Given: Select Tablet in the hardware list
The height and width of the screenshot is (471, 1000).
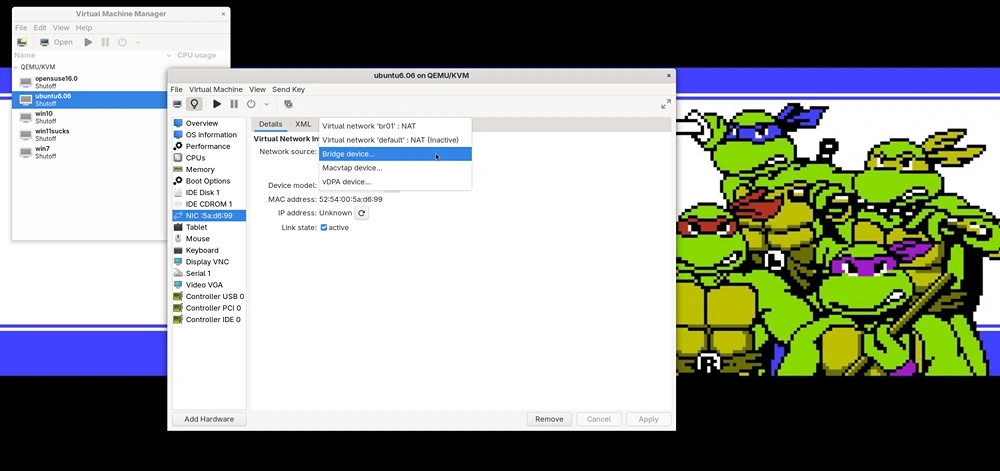Looking at the screenshot, I should tap(209, 227).
